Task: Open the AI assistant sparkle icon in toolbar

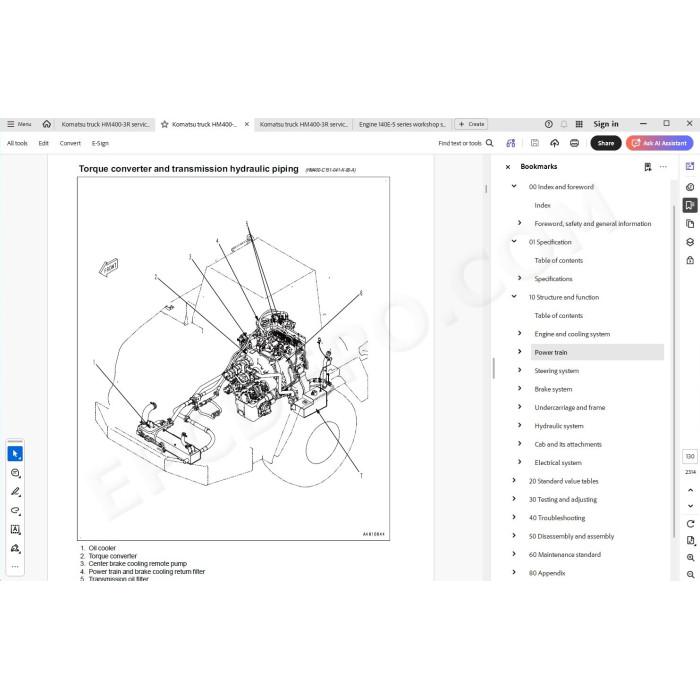Action: (511, 143)
